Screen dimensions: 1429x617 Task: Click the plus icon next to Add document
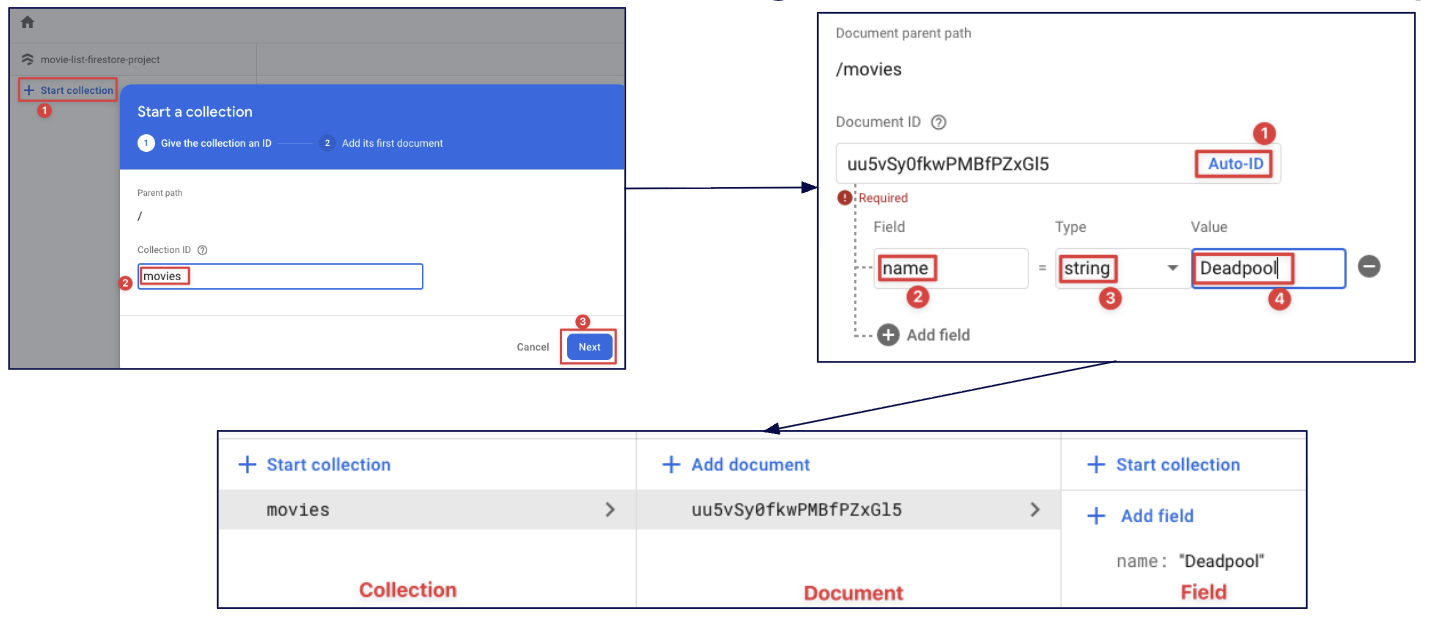[x=672, y=464]
